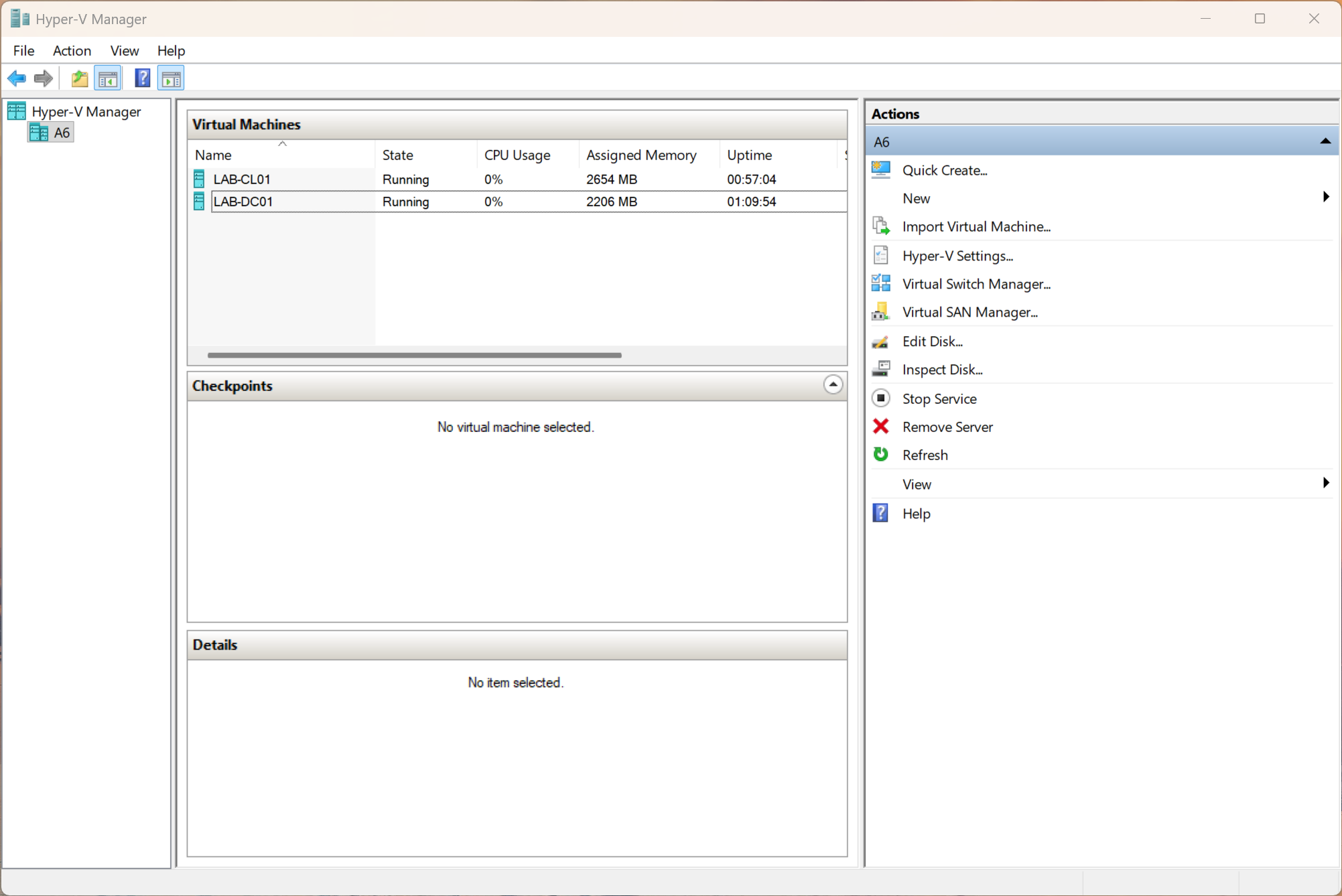Toggle the Show/Hide Action Pane toolbar icon
This screenshot has height=896, width=1342.
[x=171, y=79]
